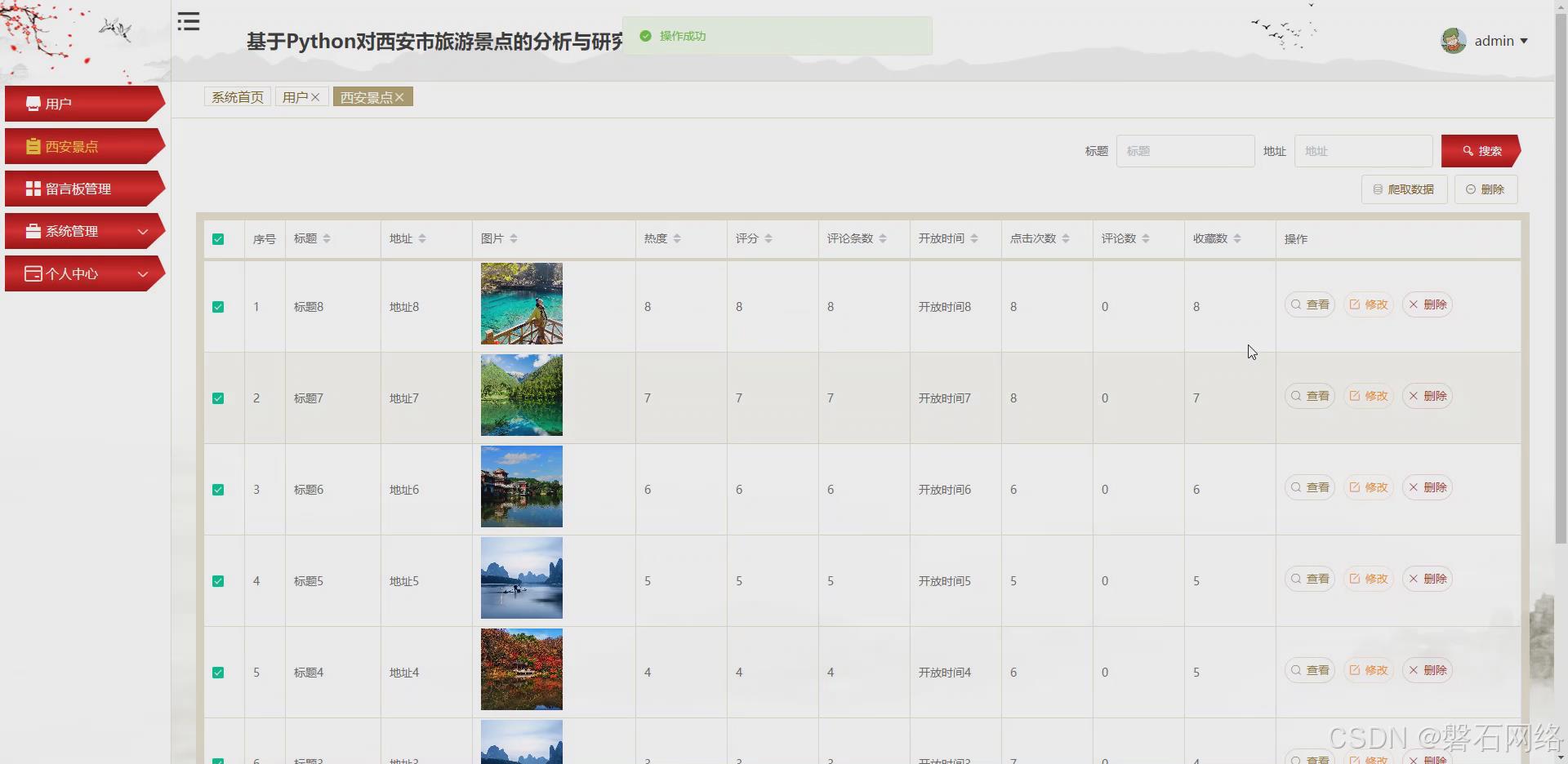Image resolution: width=1568 pixels, height=764 pixels.
Task: Open the 留言板管理 sidebar menu
Action: [85, 189]
